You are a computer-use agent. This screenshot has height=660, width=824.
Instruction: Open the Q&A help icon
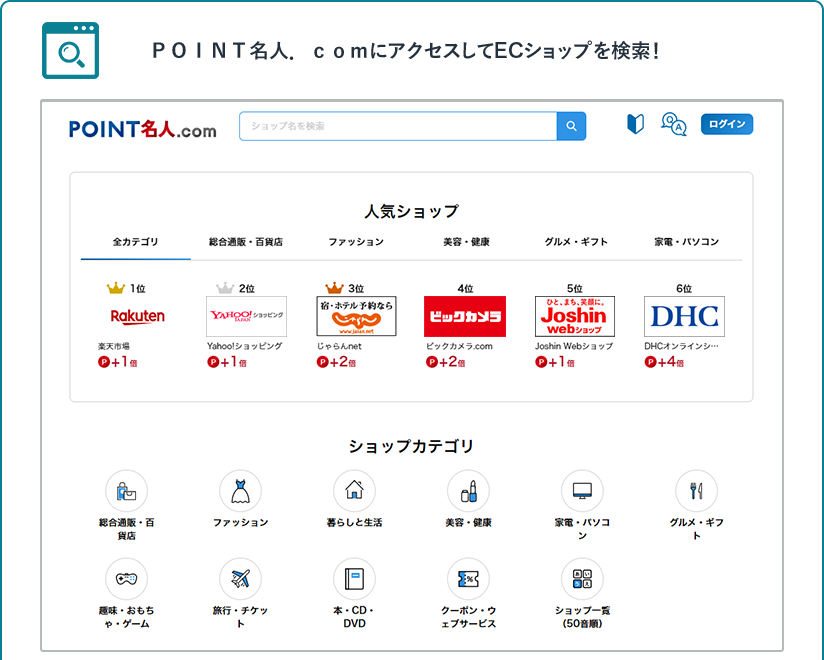click(x=674, y=124)
